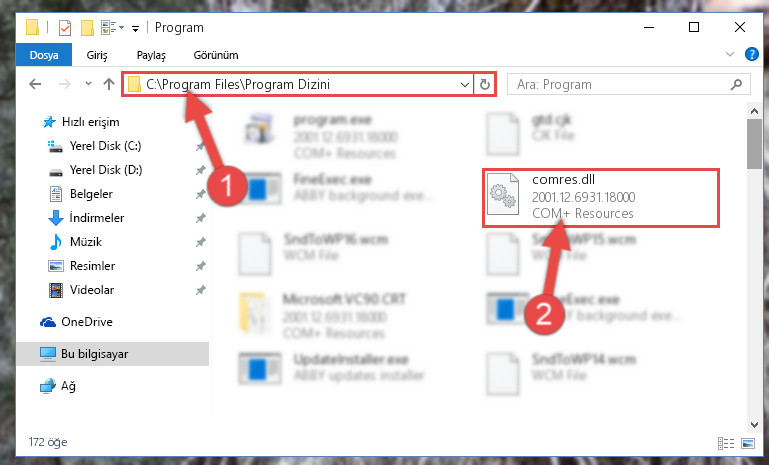769x465 pixels.
Task: Expand the address bar history dropdown
Action: point(464,85)
